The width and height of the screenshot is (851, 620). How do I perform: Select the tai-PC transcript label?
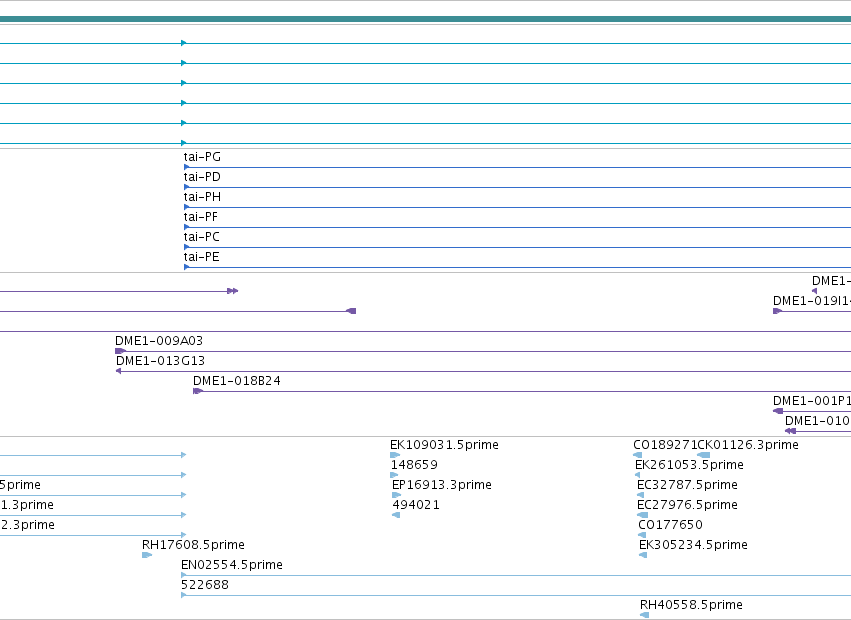point(202,237)
